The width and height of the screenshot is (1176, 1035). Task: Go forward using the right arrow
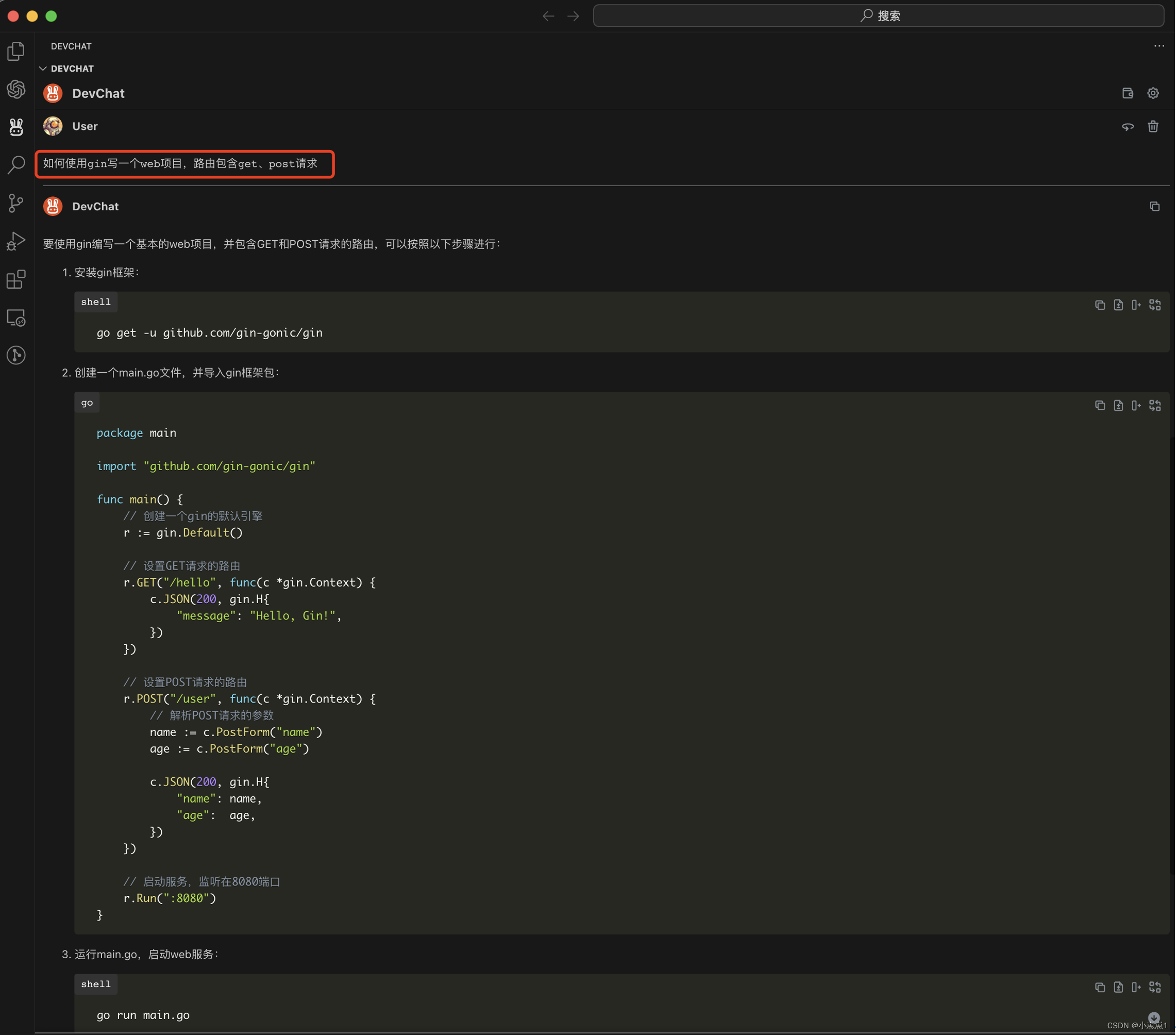click(574, 15)
